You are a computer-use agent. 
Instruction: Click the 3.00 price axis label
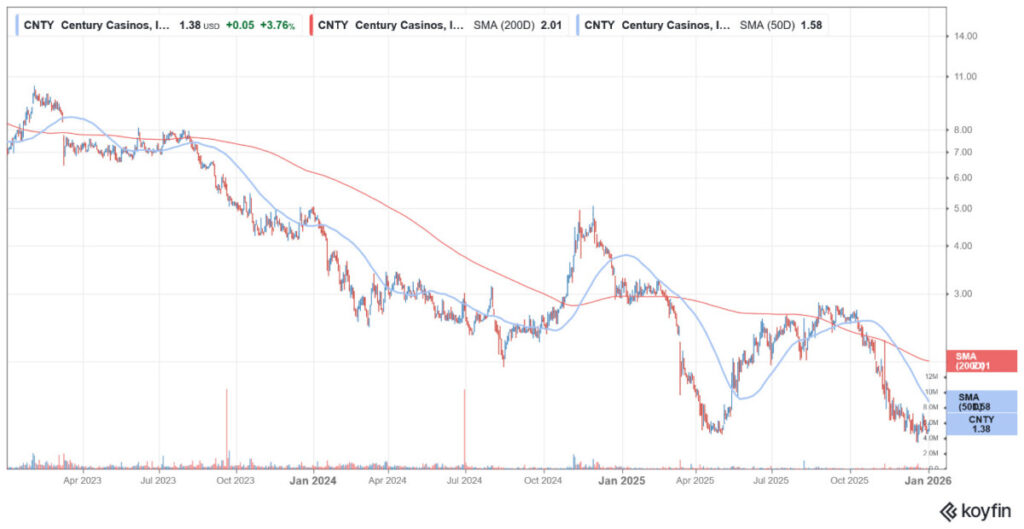[961, 294]
